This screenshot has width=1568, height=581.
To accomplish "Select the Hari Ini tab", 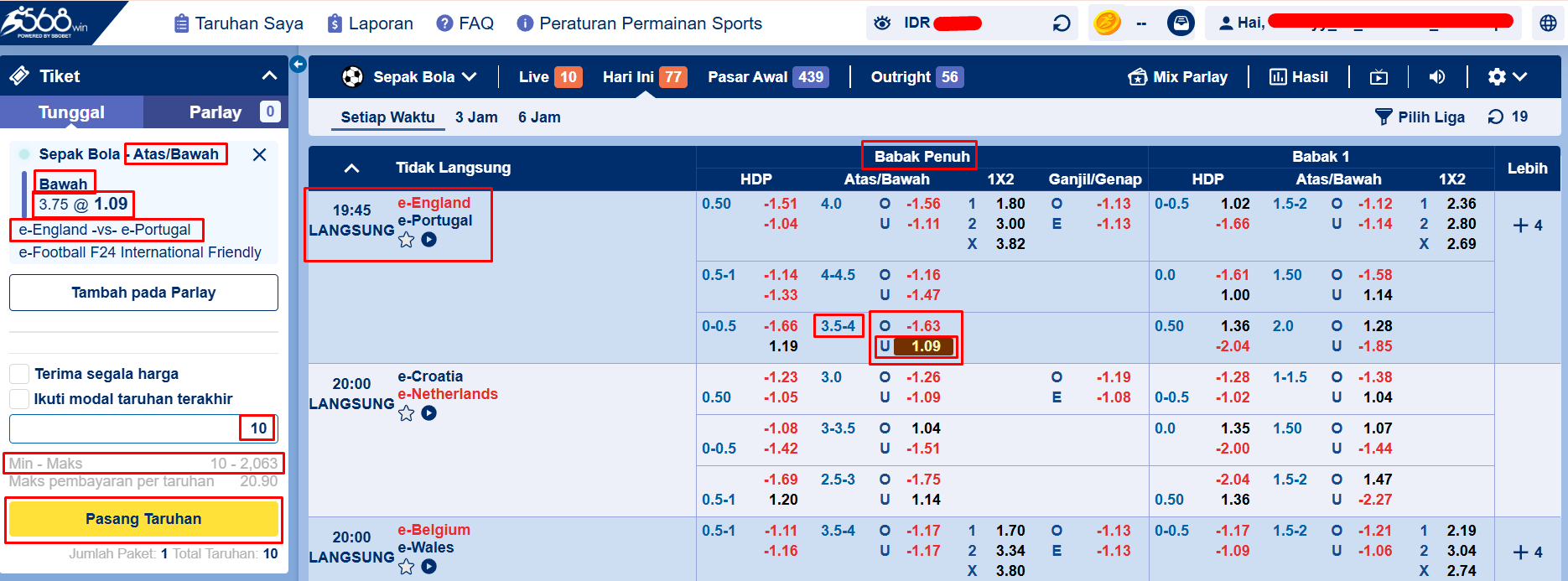I will (645, 77).
